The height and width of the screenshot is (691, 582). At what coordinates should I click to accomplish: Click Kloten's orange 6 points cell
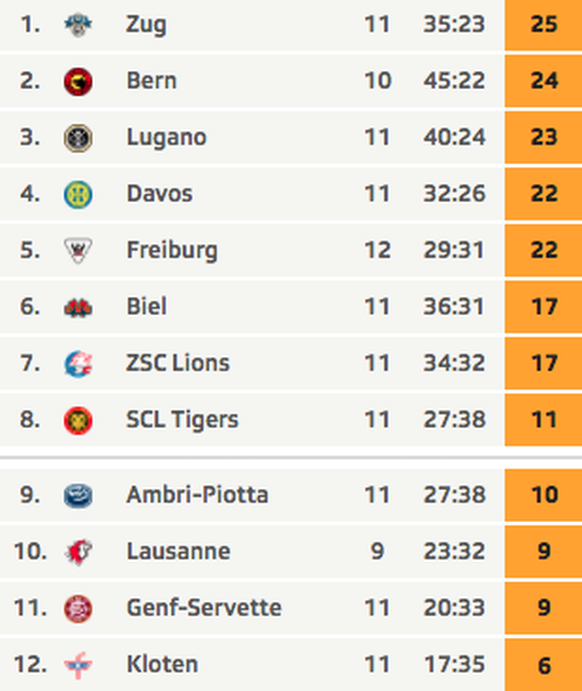(544, 665)
